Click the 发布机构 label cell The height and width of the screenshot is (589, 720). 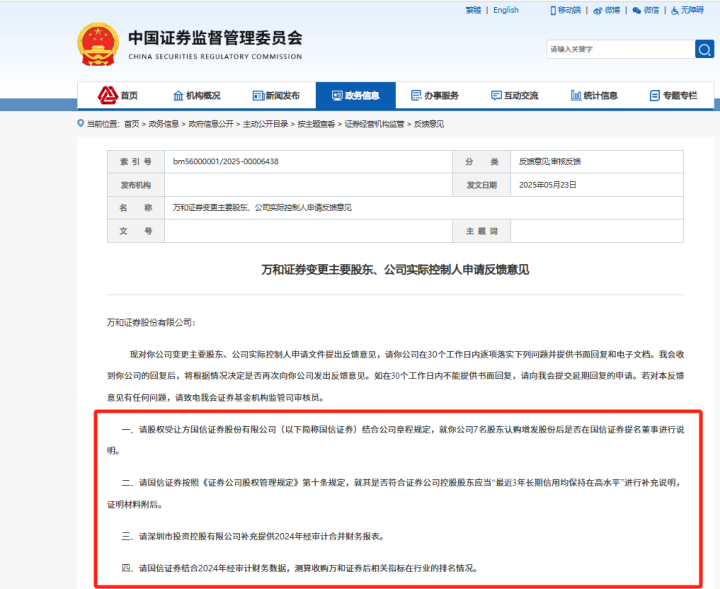point(136,185)
